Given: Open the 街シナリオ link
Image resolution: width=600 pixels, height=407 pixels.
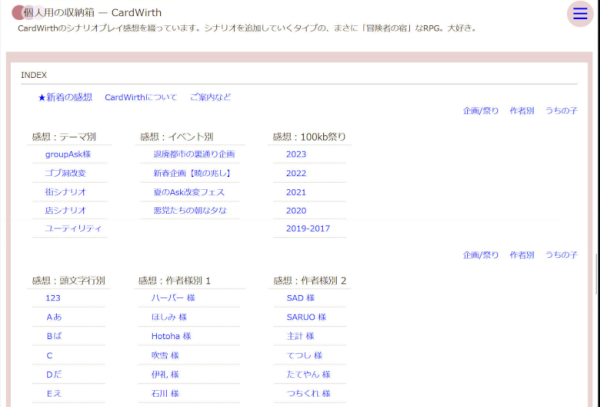Looking at the screenshot, I should tap(65, 192).
